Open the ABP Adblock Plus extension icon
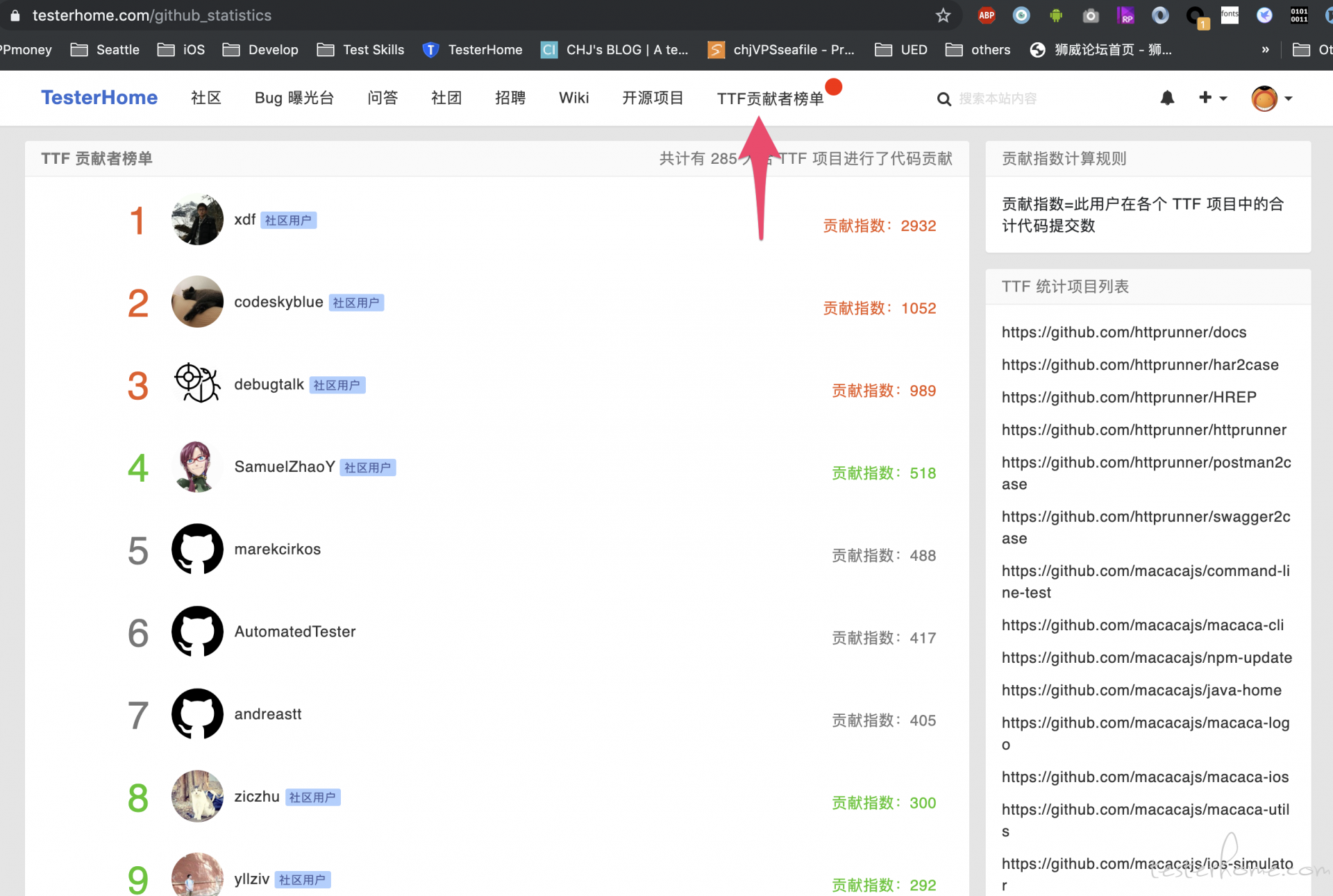Viewport: 1333px width, 896px height. pyautogui.click(x=987, y=15)
